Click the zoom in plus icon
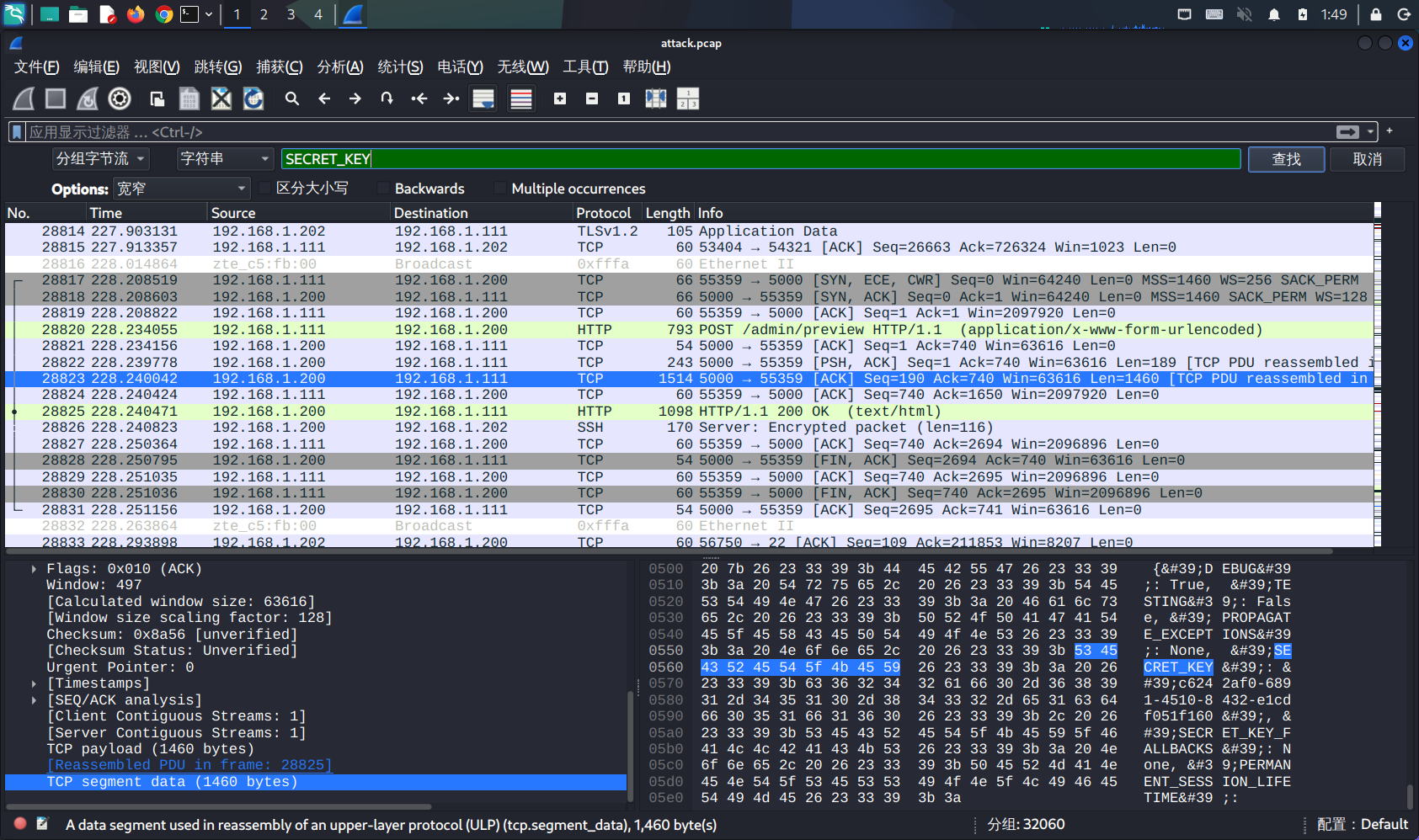Viewport: 1419px width, 840px height. [560, 99]
